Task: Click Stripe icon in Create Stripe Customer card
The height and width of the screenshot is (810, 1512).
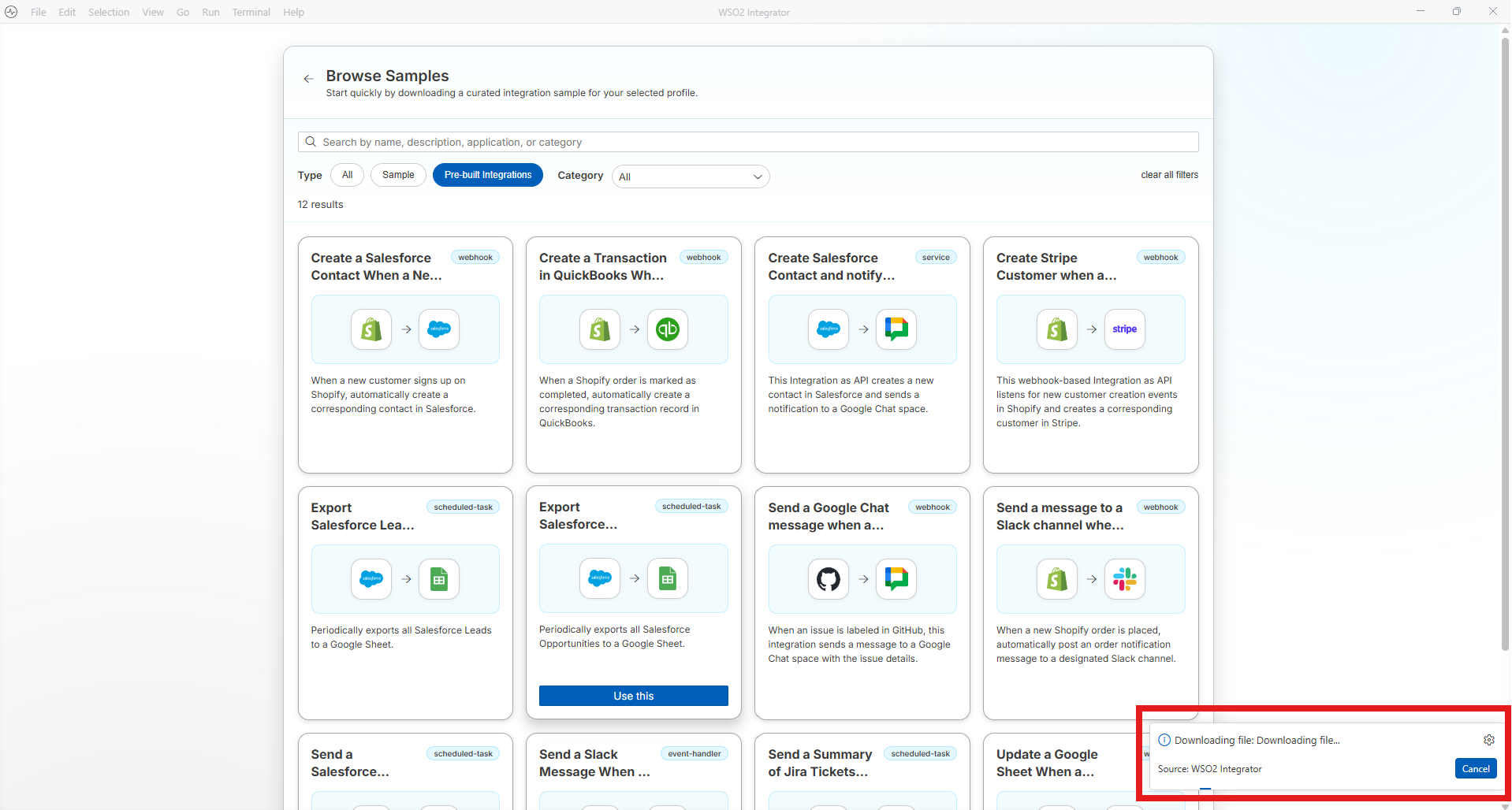Action: click(x=1125, y=329)
